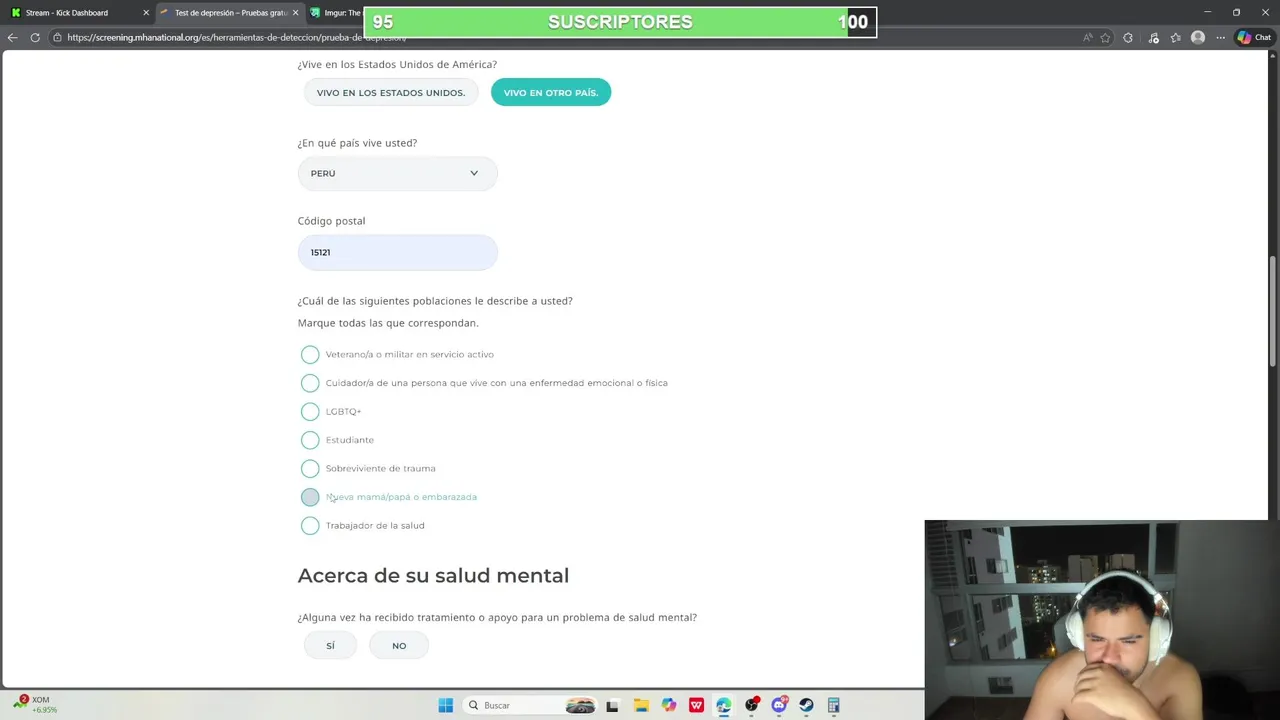Screen dimensions: 1280x720
Task: Open Copilot app in taskbar
Action: click(x=668, y=705)
